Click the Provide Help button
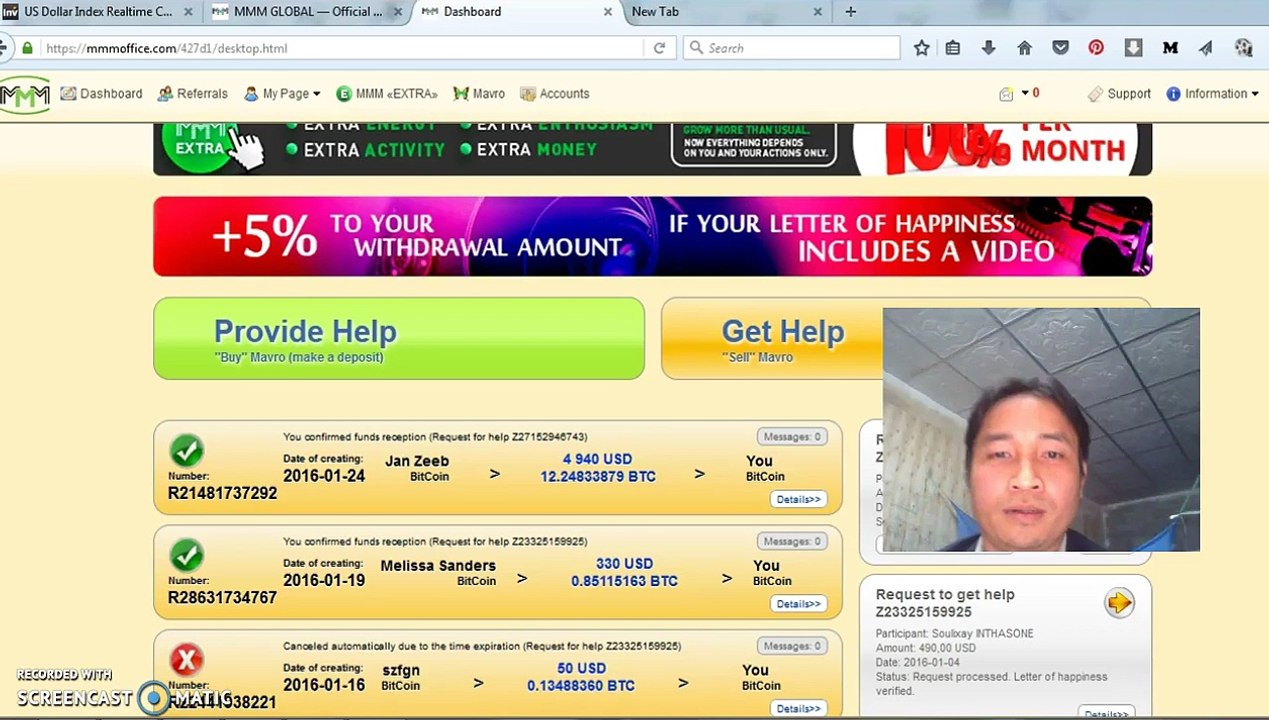 tap(399, 339)
